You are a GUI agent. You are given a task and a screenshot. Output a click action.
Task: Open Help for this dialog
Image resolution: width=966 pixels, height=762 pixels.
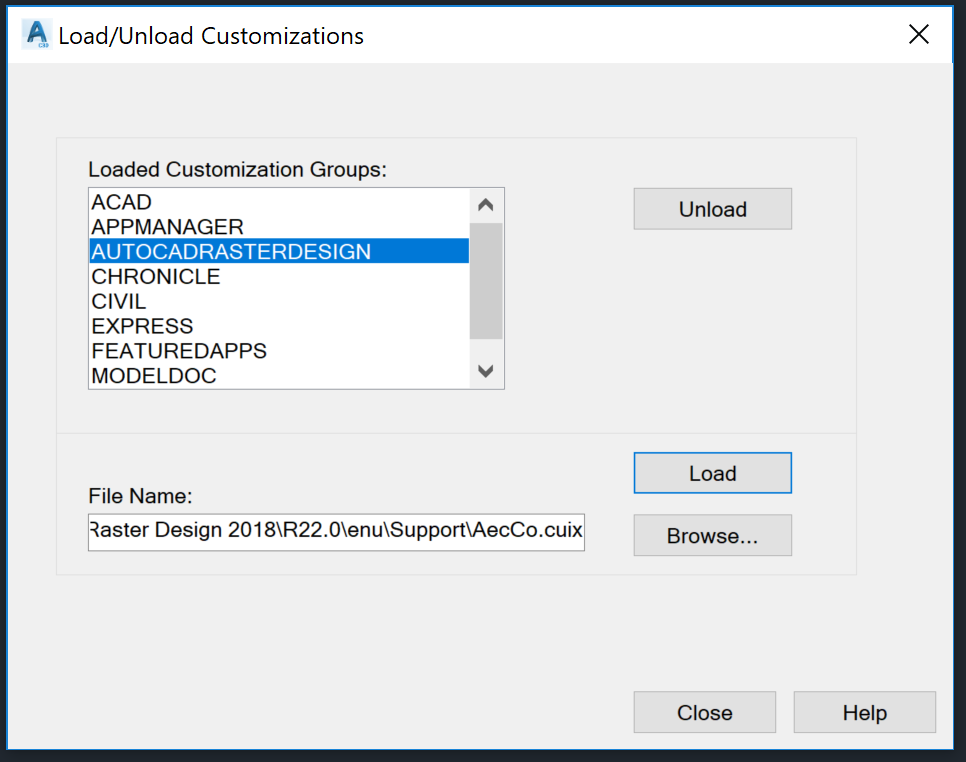(864, 712)
